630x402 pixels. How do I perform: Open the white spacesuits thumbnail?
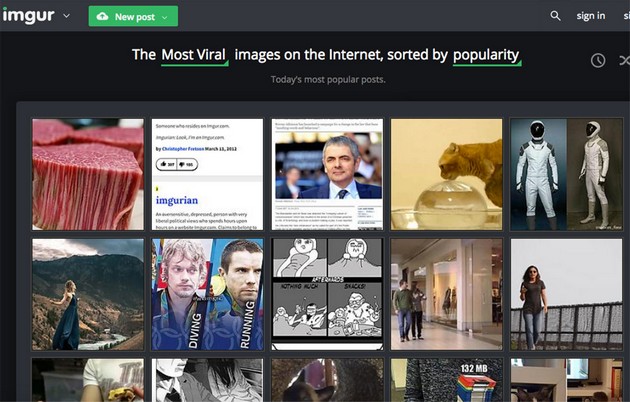pyautogui.click(x=567, y=174)
